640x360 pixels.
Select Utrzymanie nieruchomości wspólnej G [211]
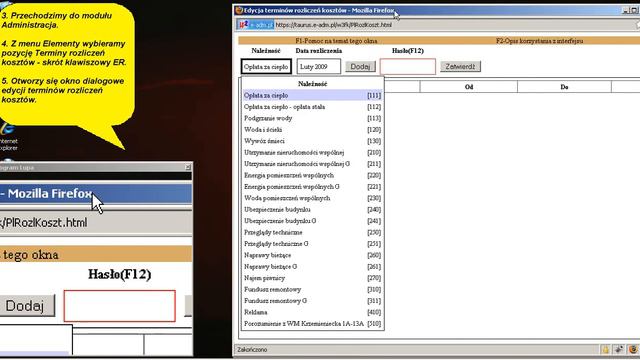click(x=313, y=164)
